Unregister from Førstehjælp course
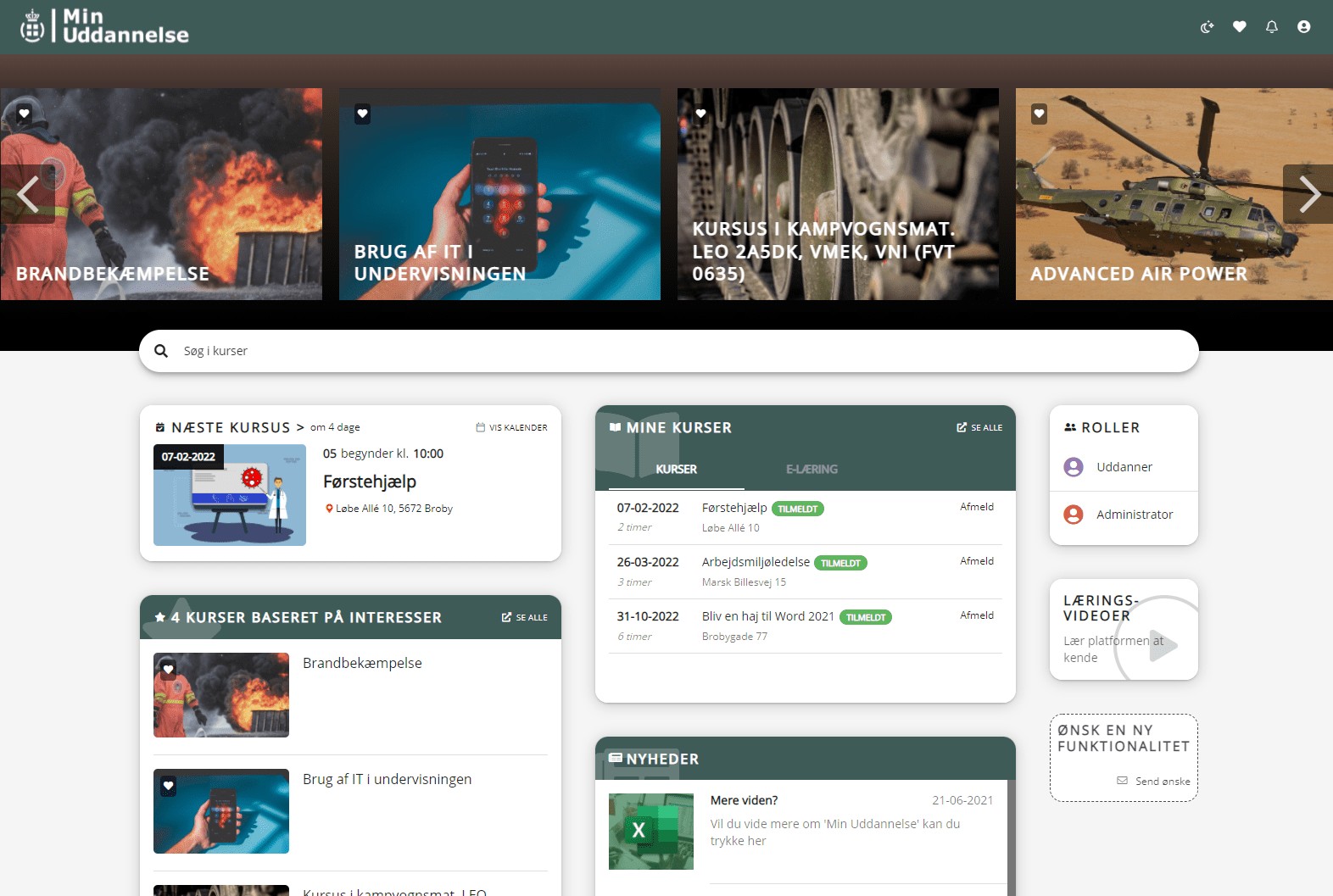 977,507
